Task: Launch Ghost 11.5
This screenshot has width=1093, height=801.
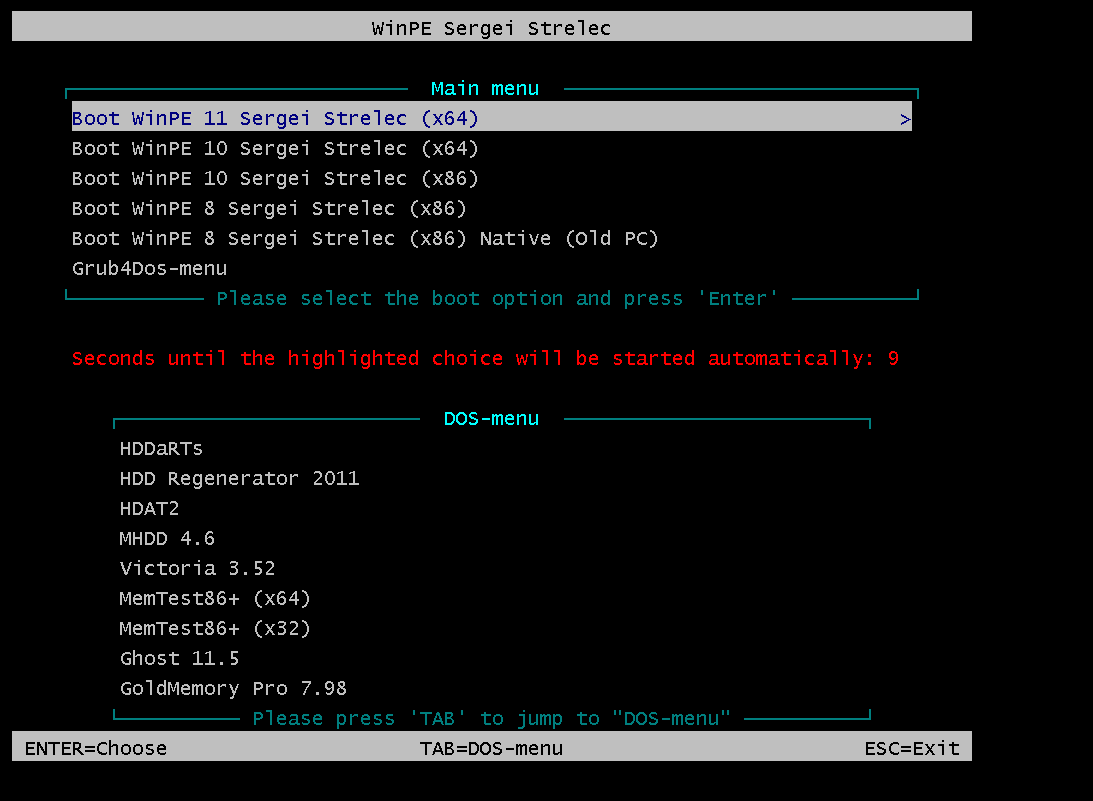Action: 179,658
